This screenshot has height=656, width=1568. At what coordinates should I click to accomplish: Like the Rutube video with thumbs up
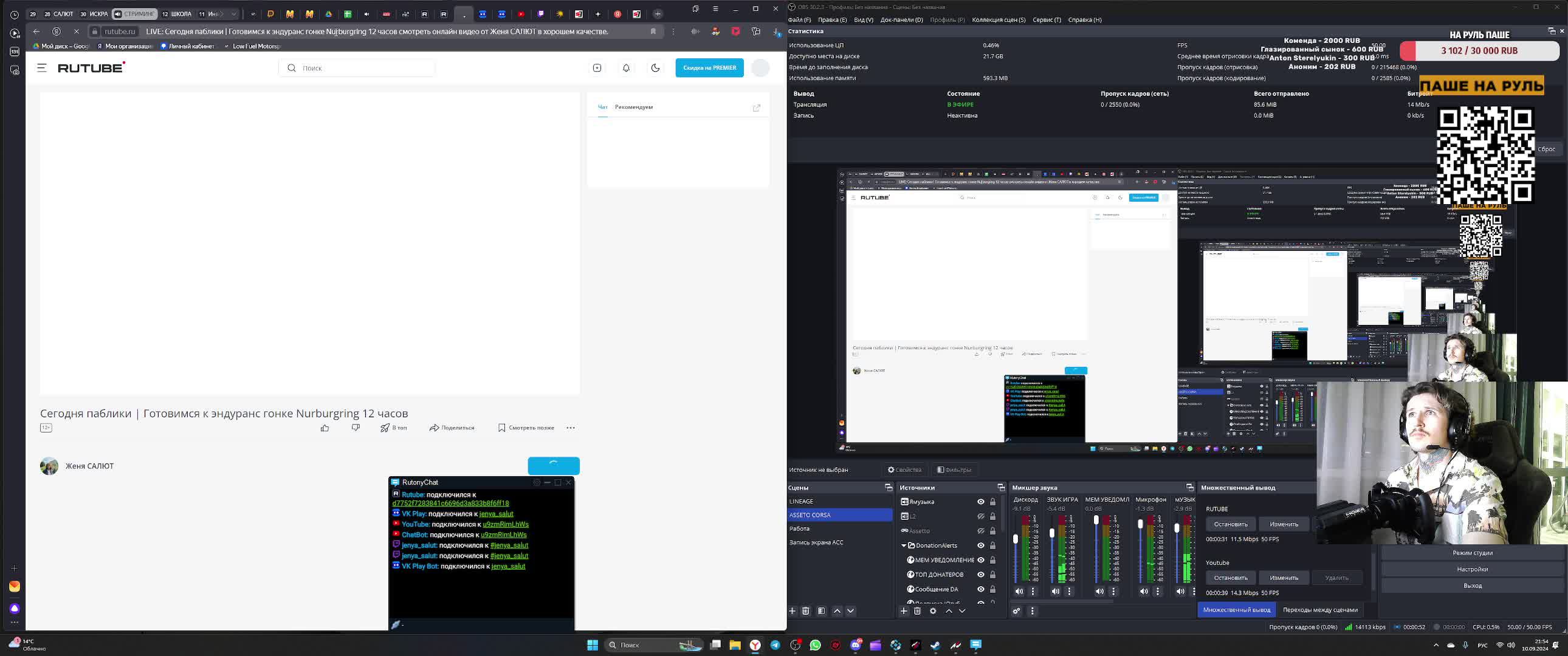click(325, 428)
